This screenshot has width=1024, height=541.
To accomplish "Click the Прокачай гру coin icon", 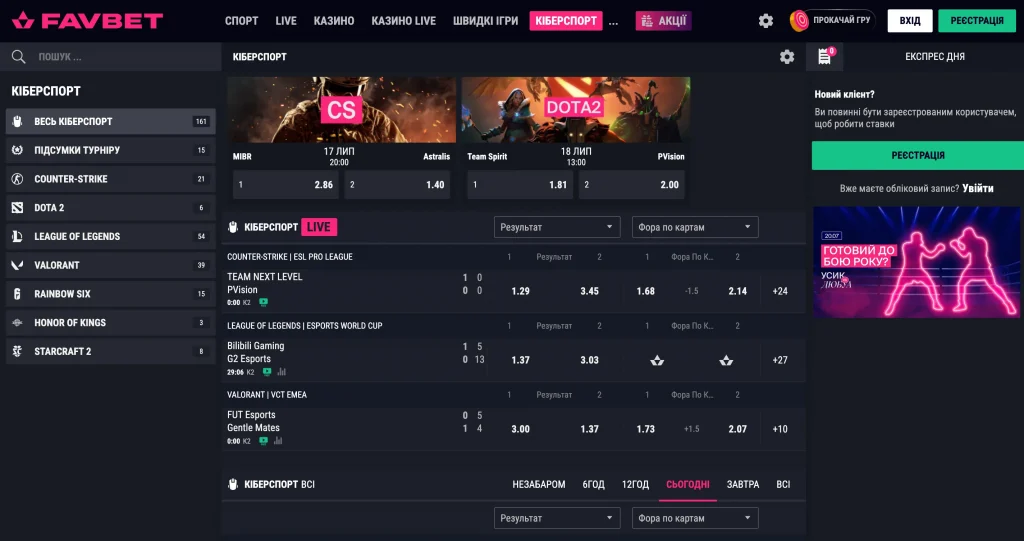I will coord(799,21).
